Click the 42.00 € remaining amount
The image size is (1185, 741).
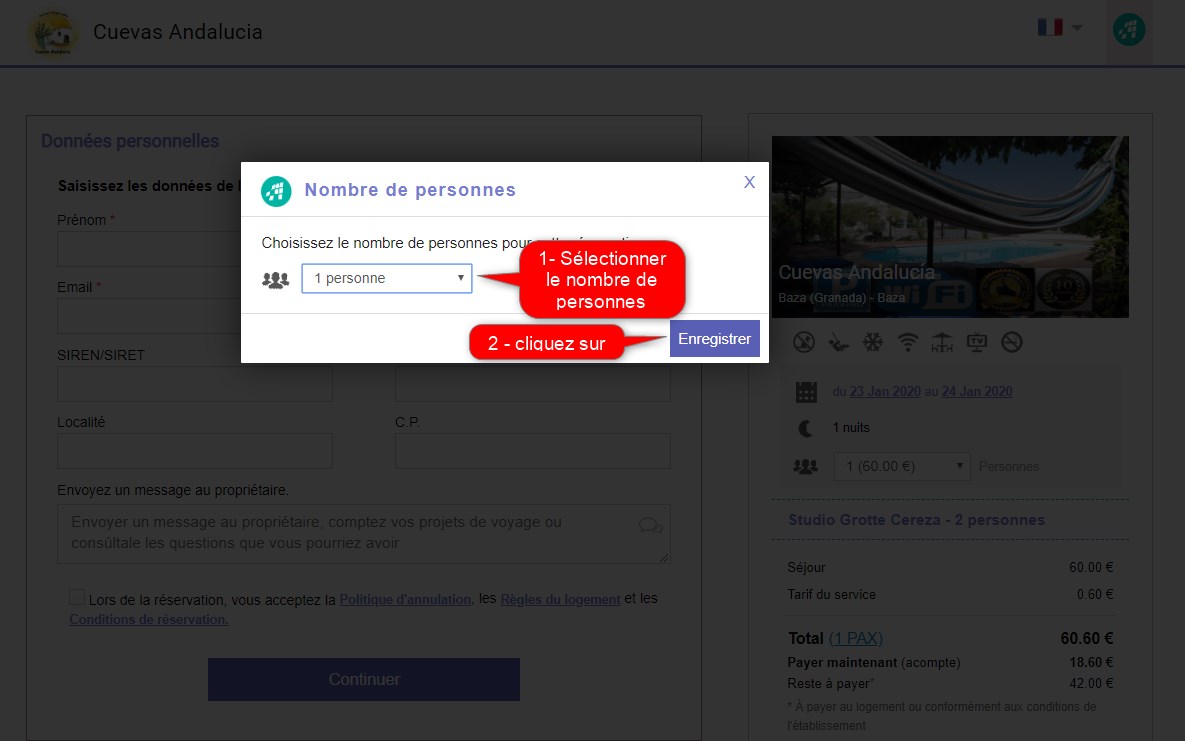point(1091,684)
